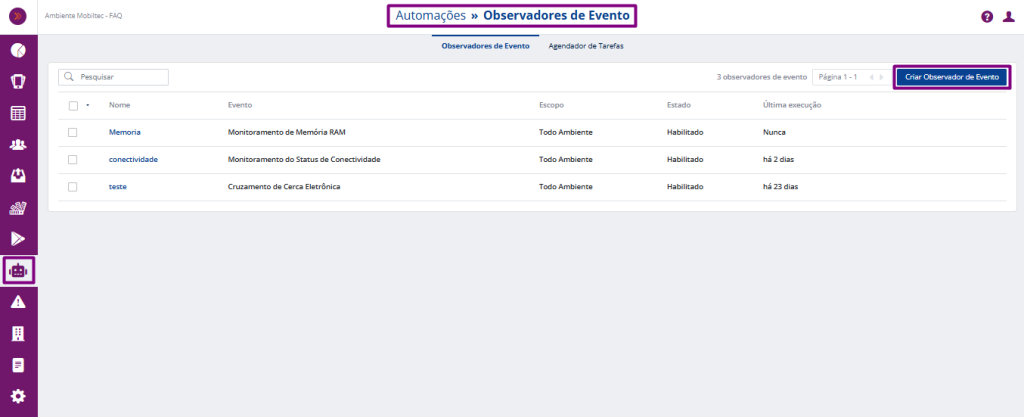
Task: Select the Observadores de Evento tab
Action: 485,46
